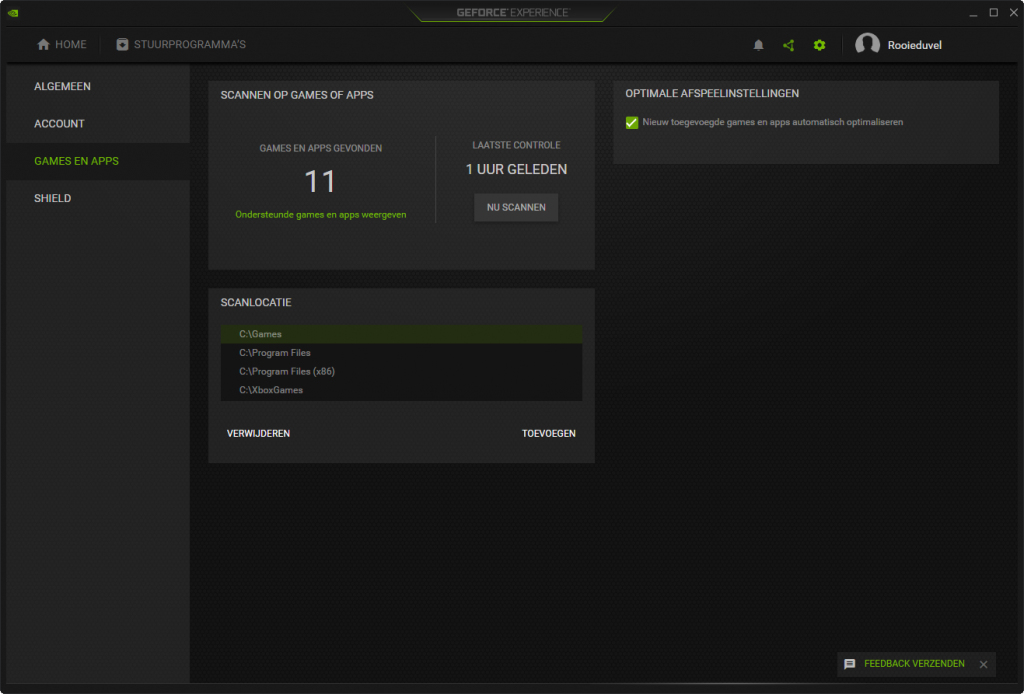
Task: Click the home house icon
Action: [x=43, y=44]
